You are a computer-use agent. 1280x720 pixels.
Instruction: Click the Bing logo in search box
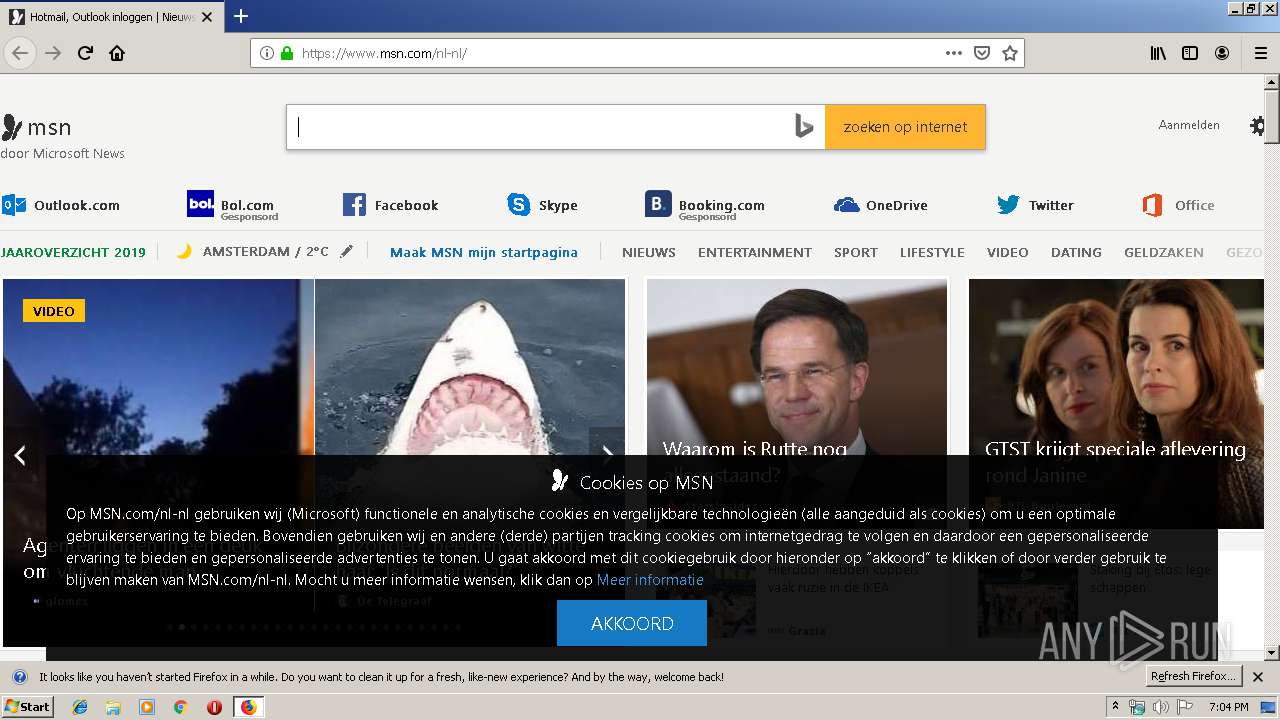click(804, 127)
